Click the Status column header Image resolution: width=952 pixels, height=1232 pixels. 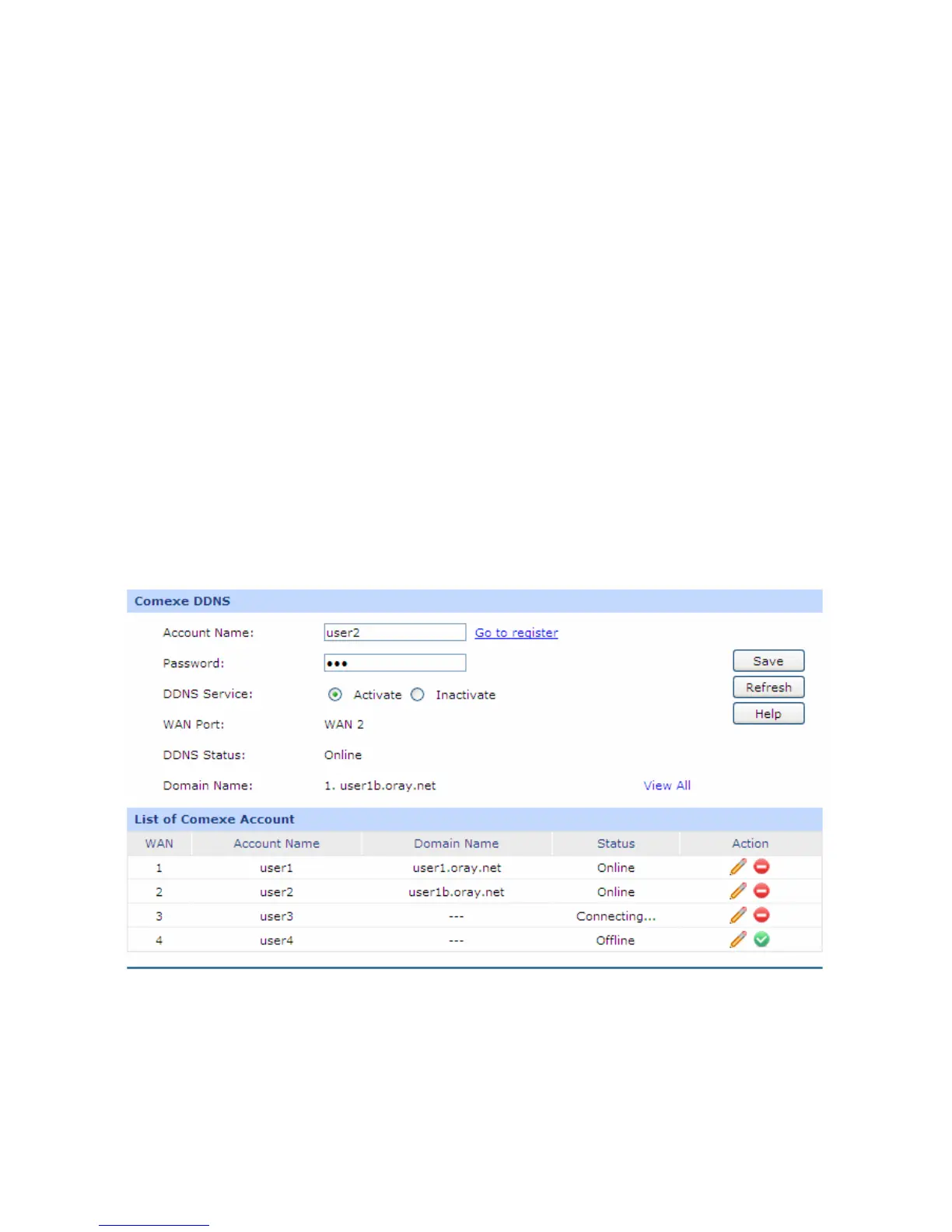point(616,844)
